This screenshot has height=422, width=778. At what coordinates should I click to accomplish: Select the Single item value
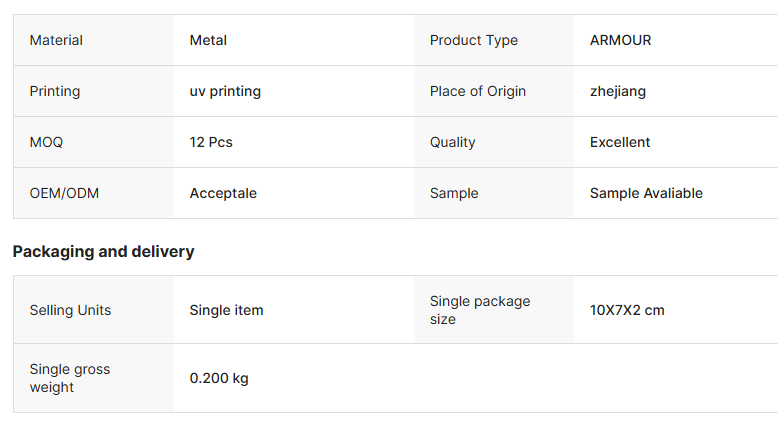pos(226,310)
